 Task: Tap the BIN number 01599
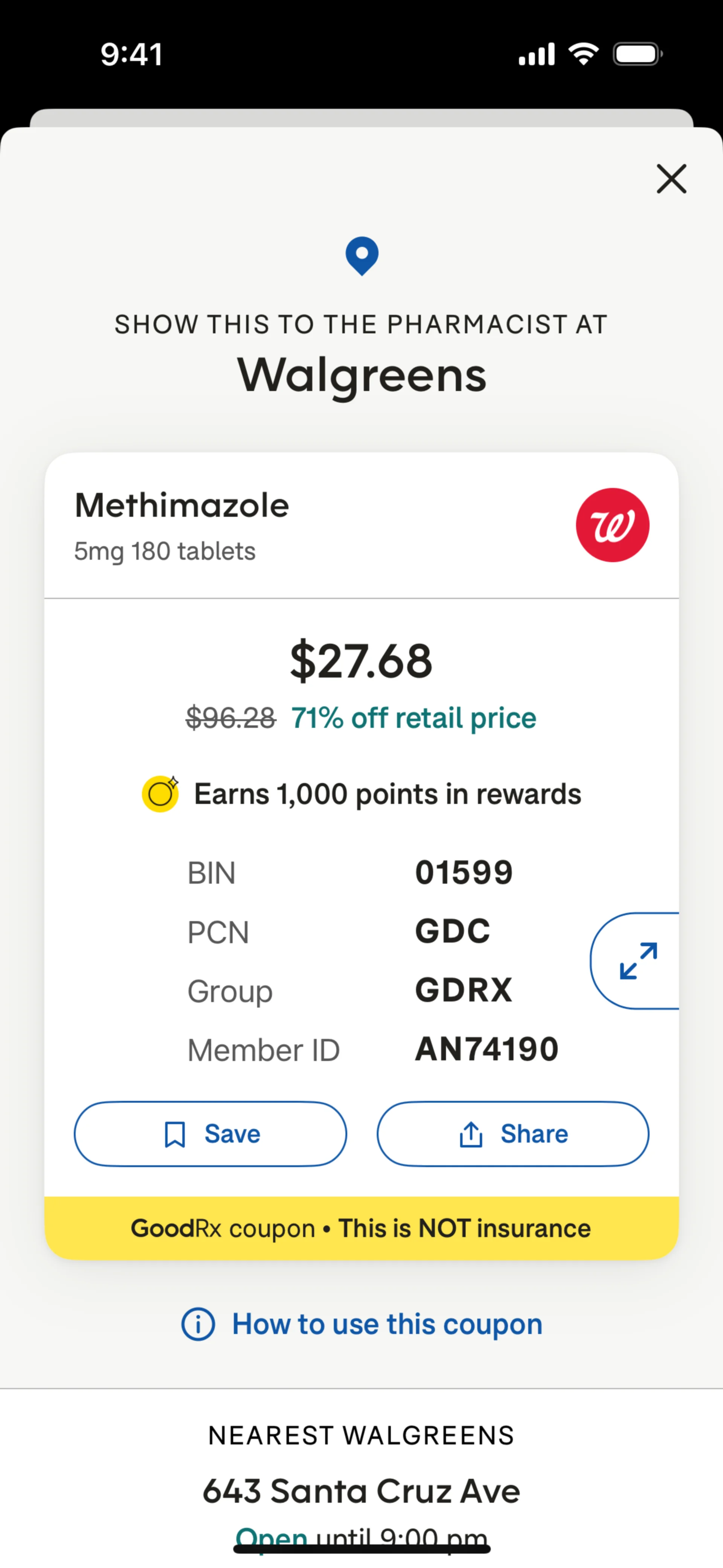[x=464, y=872]
